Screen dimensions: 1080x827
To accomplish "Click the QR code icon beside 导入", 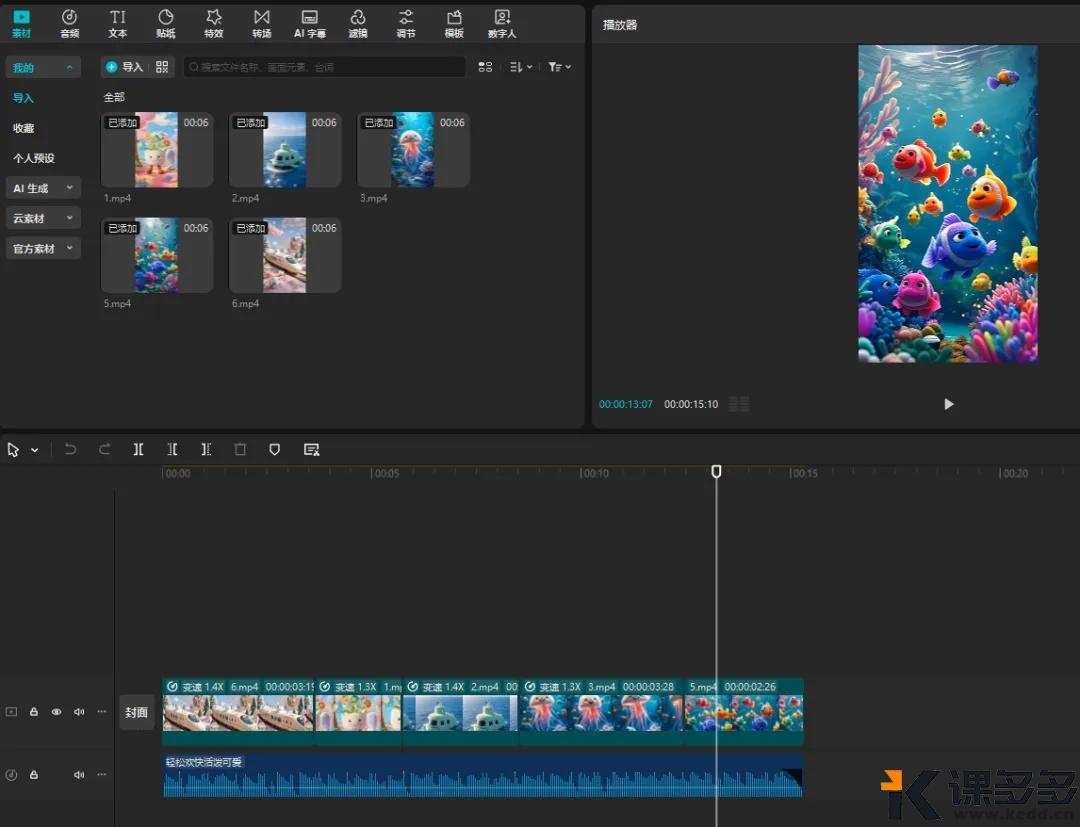I will point(162,67).
